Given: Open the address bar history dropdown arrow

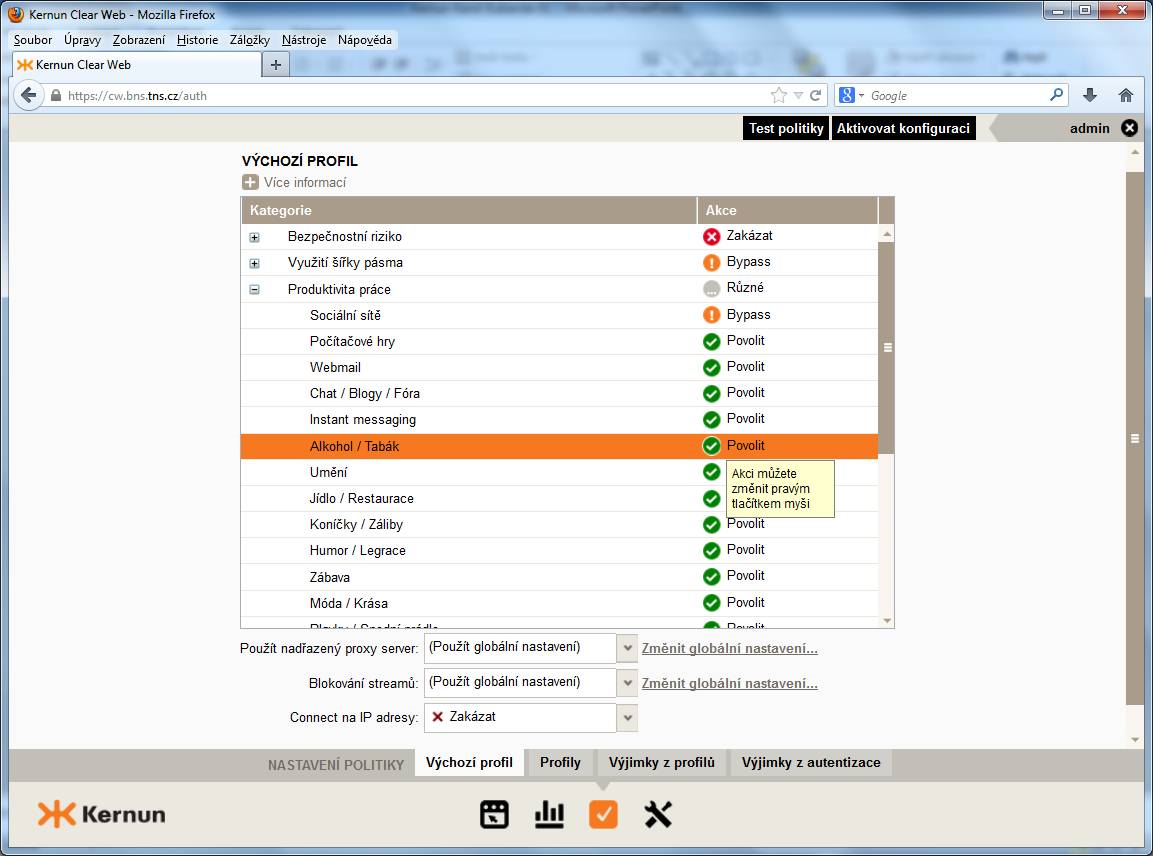Looking at the screenshot, I should click(798, 95).
